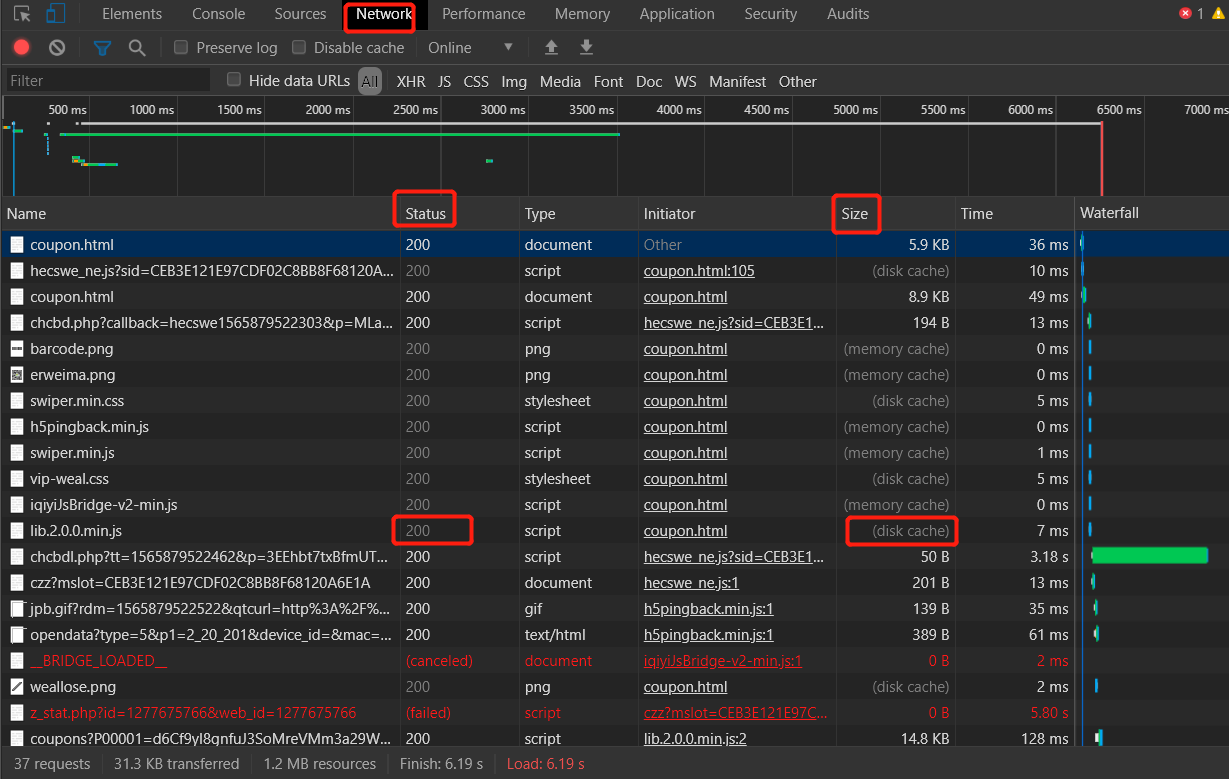Switch to the Elements tab
This screenshot has width=1229, height=779.
[132, 14]
